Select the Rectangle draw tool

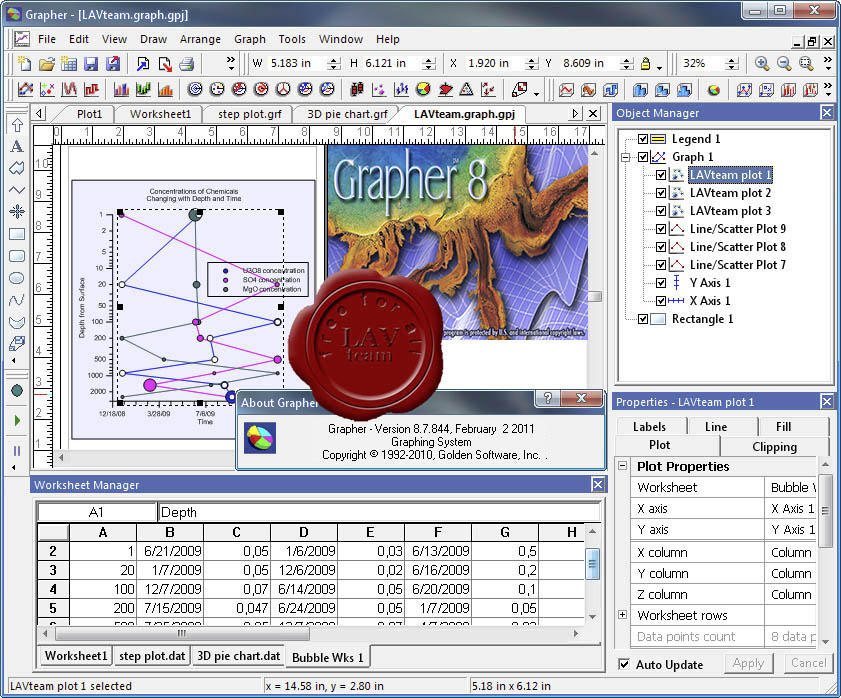[17, 234]
